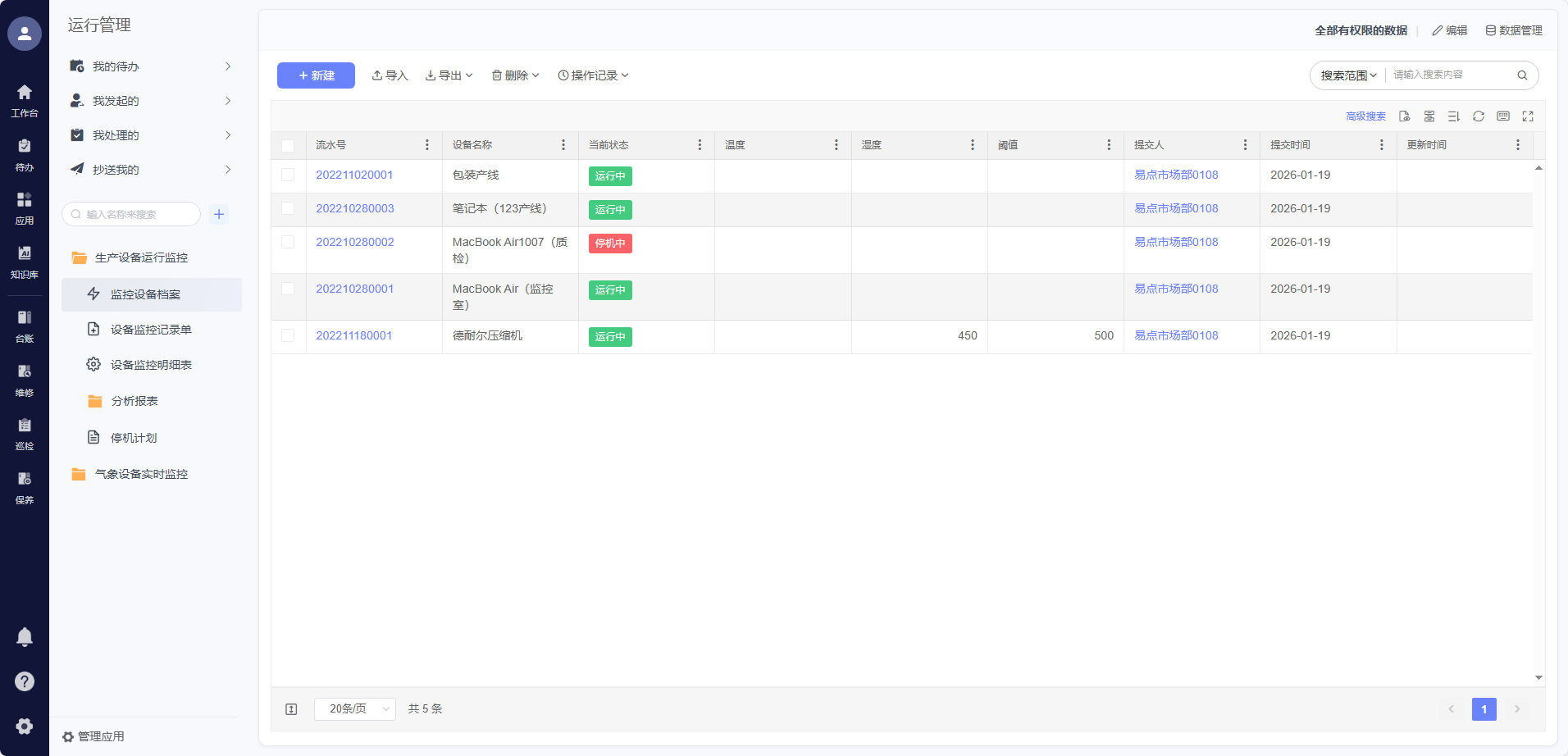
Task: Open the help question mark icon
Action: click(25, 681)
